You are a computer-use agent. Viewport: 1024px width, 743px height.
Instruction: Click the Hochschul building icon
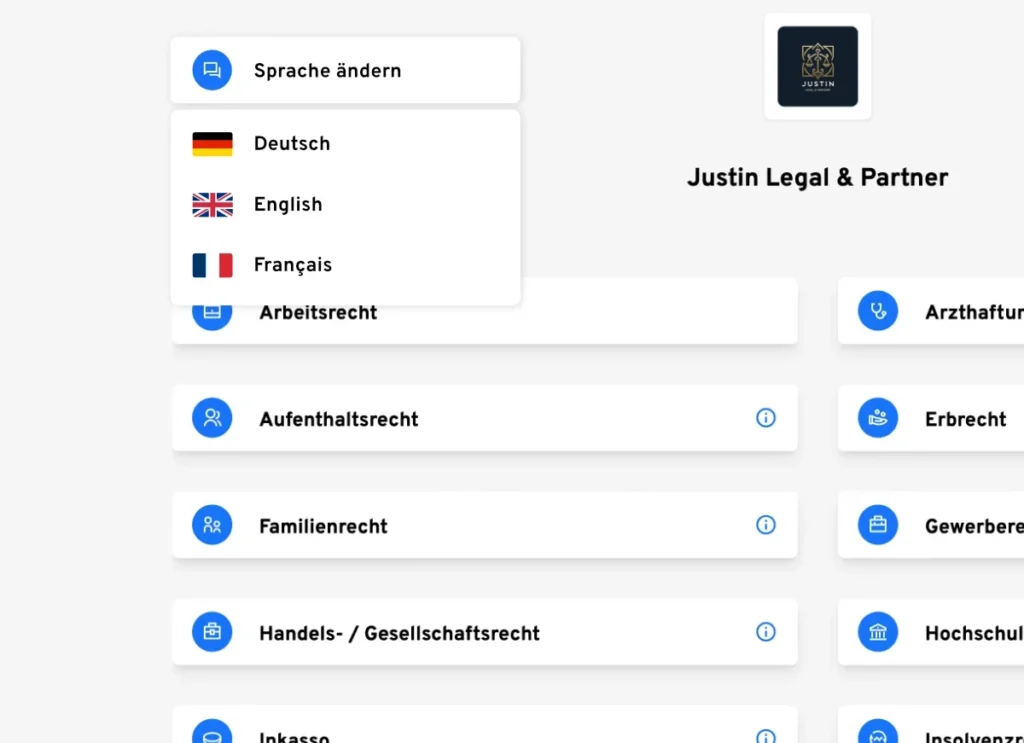coord(878,632)
